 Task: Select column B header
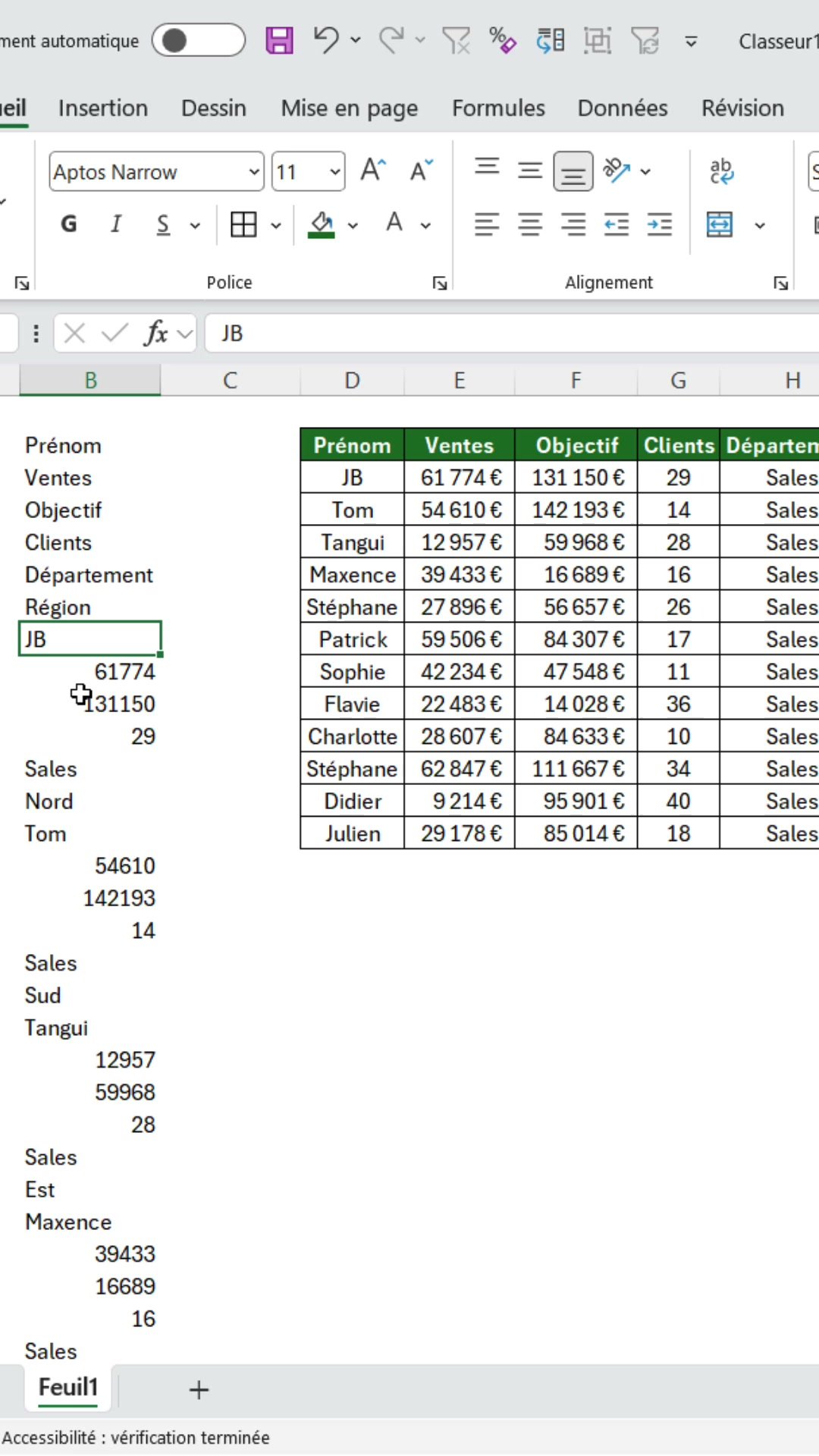pos(90,380)
